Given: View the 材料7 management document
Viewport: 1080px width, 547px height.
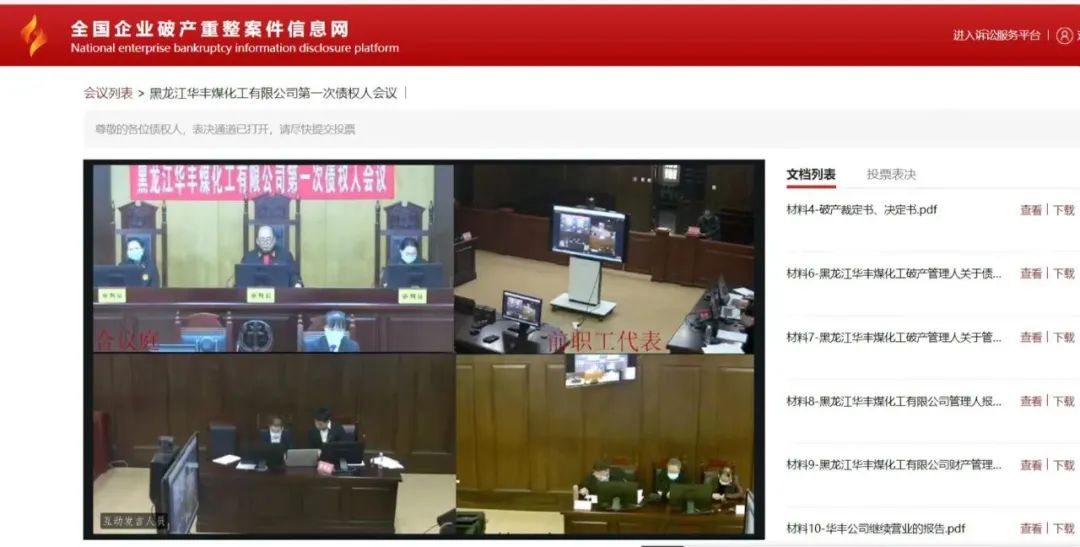Looking at the screenshot, I should coord(1030,337).
